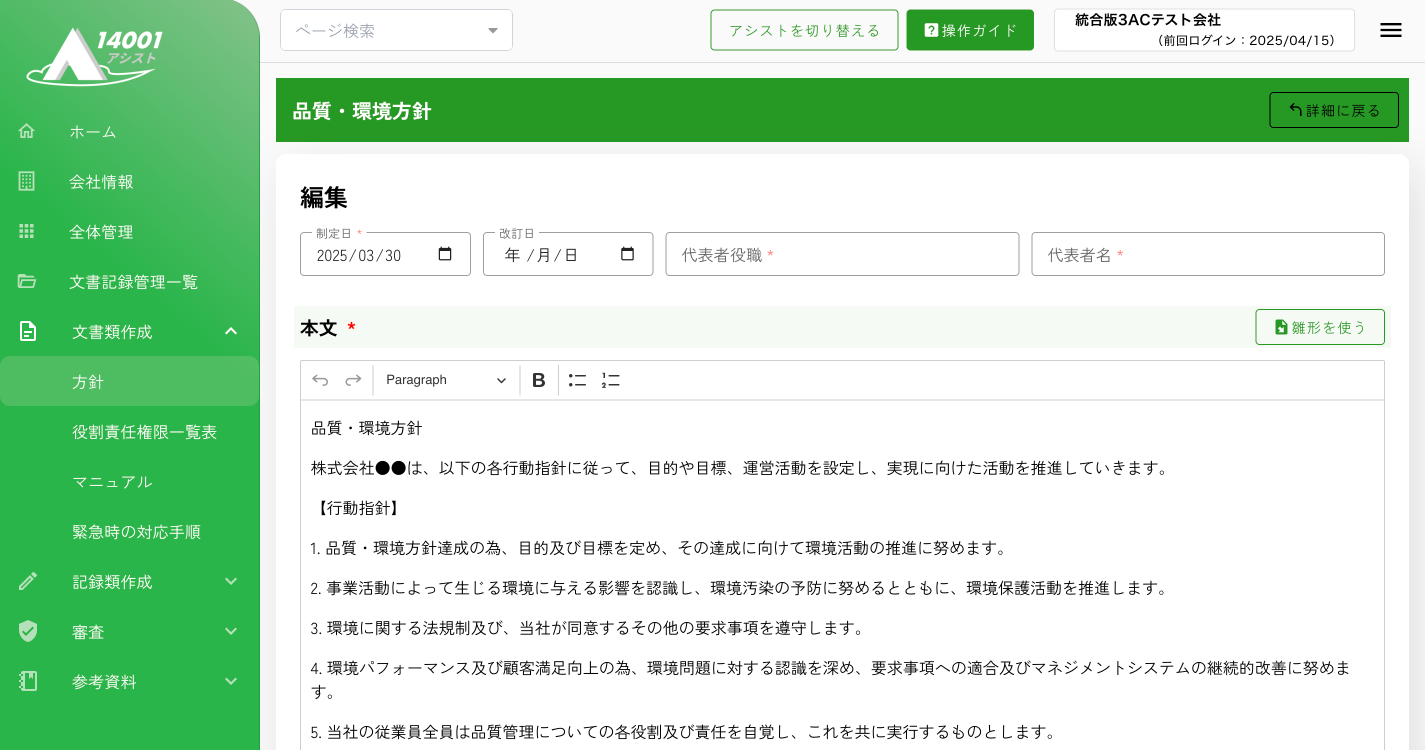Open the hamburger menu at top right
Screen dimensions: 1425x750
[x=1390, y=30]
